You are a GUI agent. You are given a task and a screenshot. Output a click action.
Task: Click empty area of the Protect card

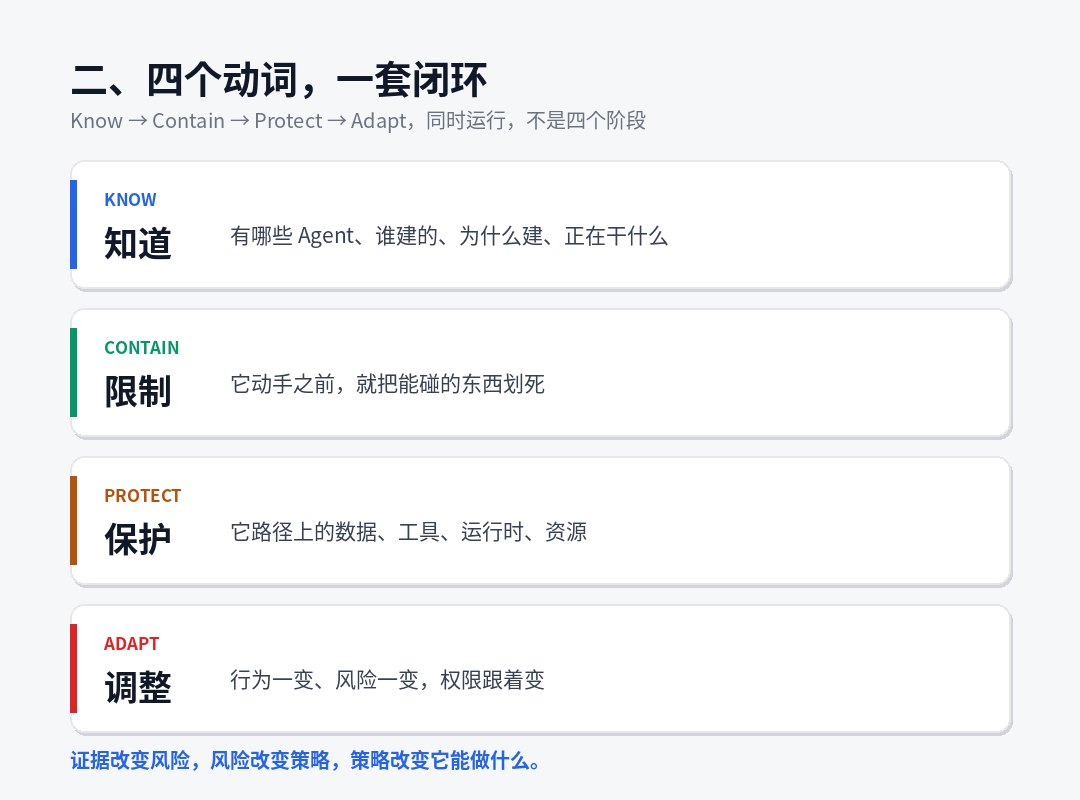(792, 522)
